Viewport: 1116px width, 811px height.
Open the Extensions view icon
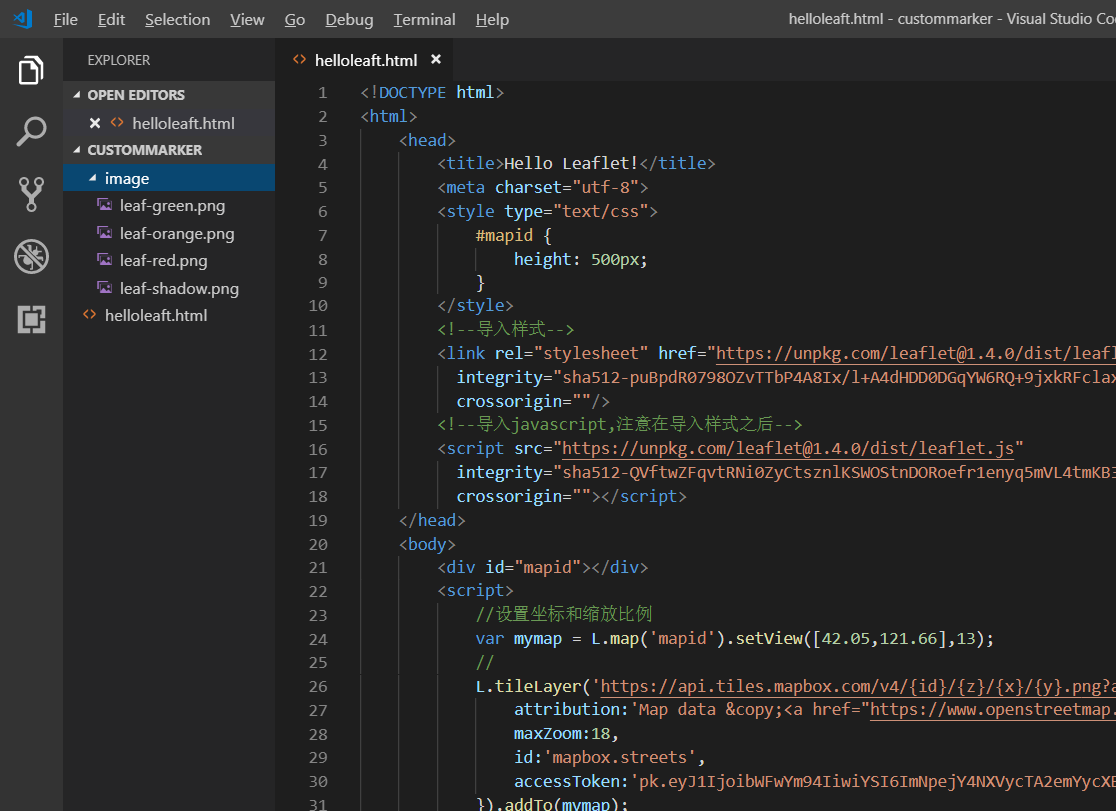coord(31,318)
